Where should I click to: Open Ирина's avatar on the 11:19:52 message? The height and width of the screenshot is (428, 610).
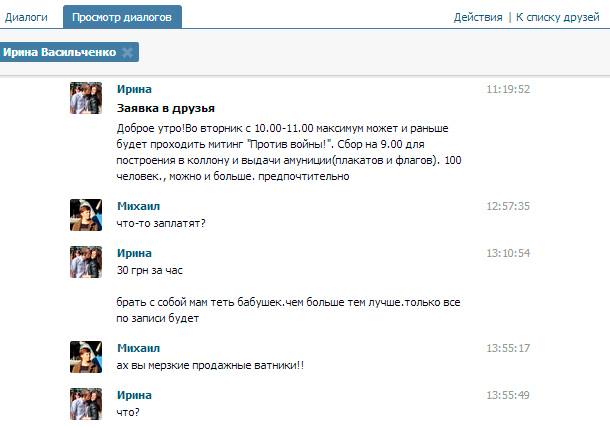point(85,98)
